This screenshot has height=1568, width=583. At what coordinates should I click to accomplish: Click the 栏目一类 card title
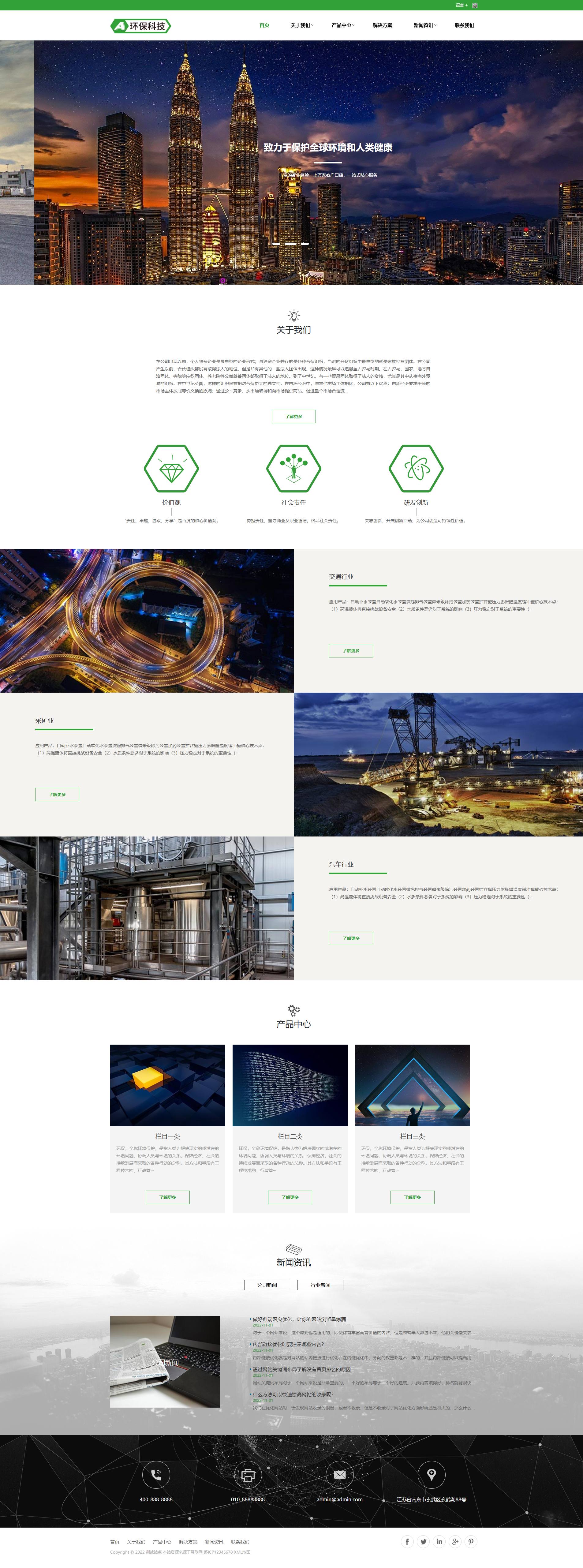(x=167, y=1136)
